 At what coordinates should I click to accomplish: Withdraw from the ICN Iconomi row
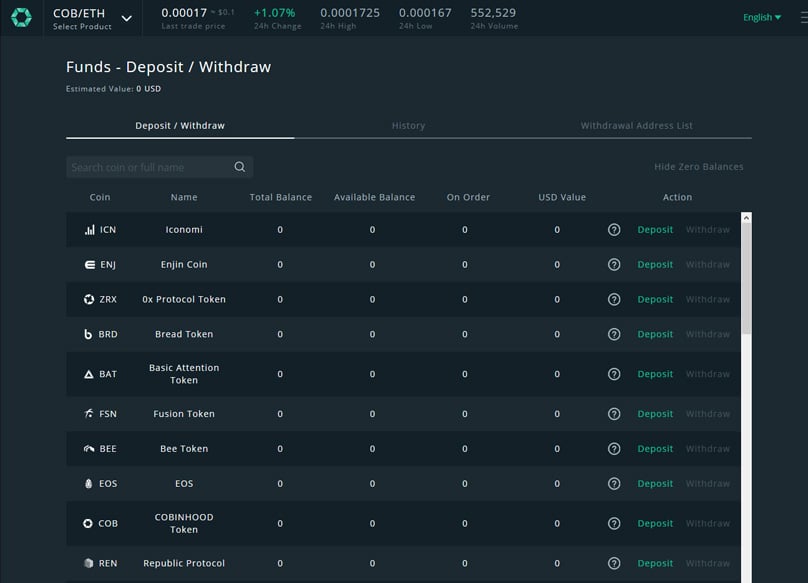[x=708, y=229]
